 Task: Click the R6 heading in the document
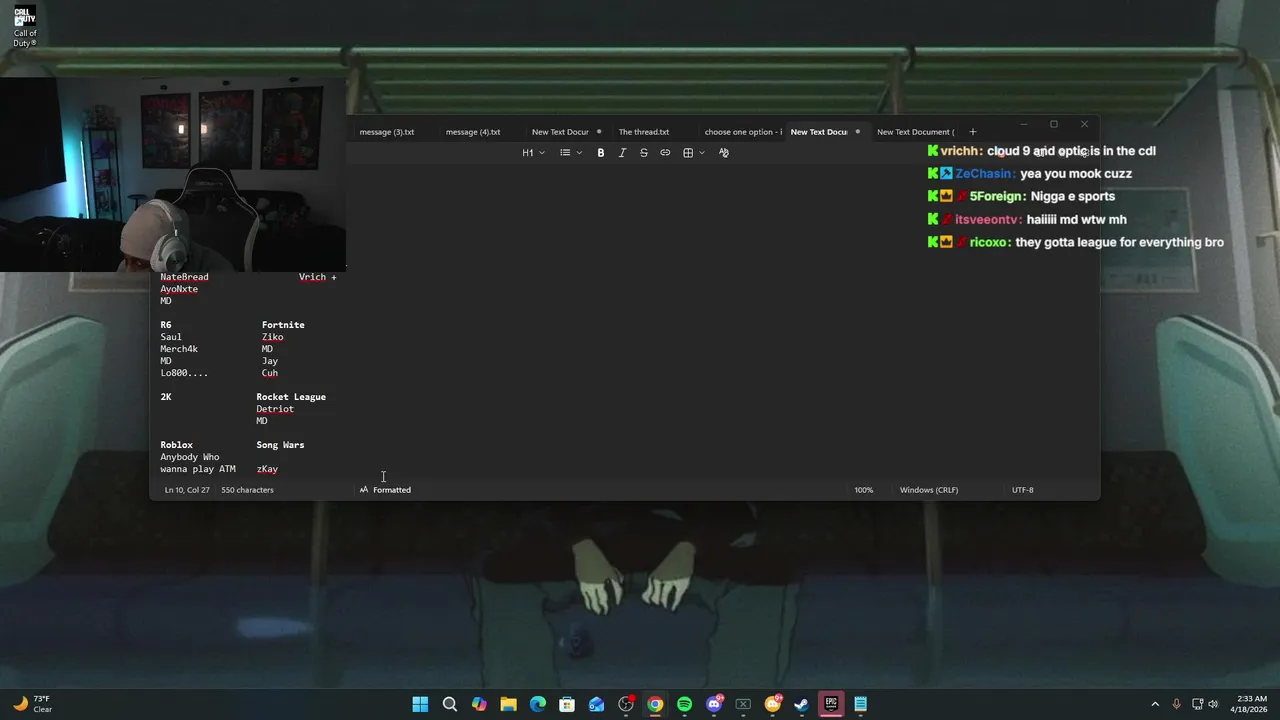166,325
